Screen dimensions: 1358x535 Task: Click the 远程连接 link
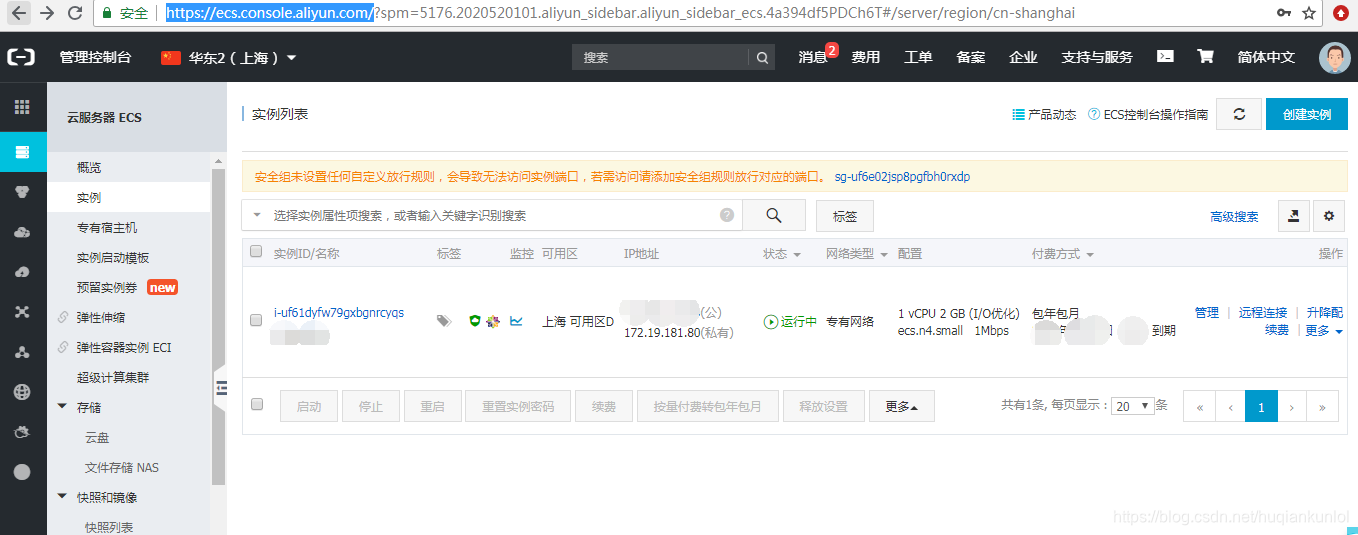[1263, 313]
